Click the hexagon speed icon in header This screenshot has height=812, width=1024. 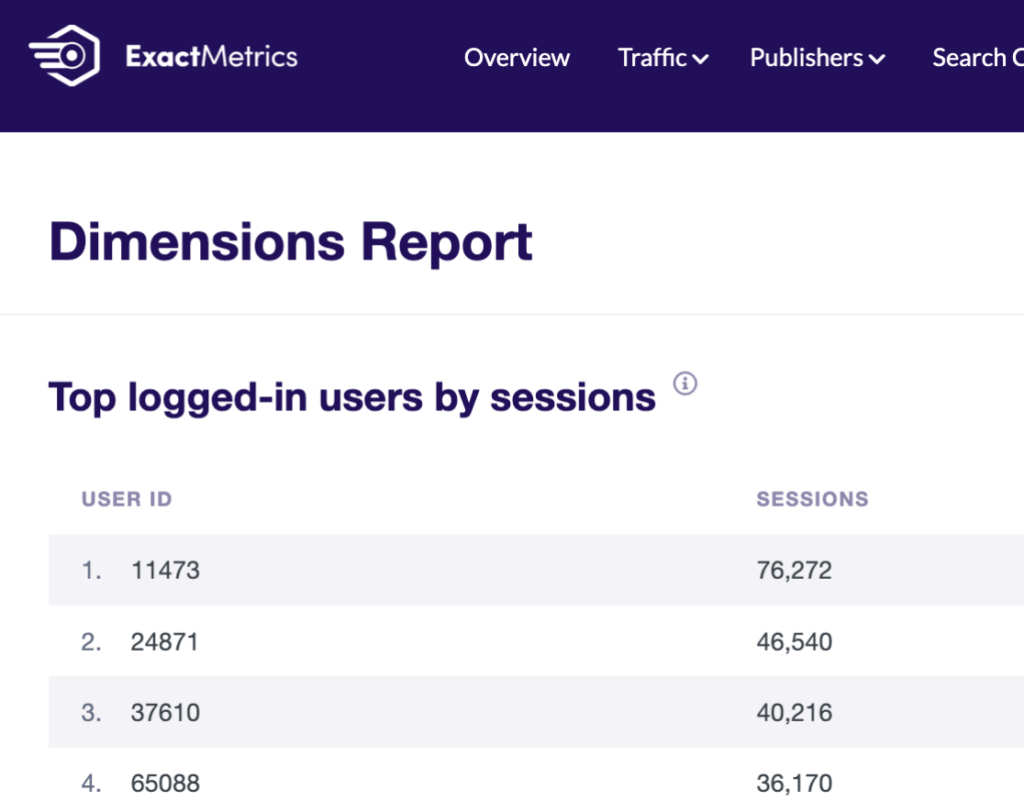(x=62, y=55)
